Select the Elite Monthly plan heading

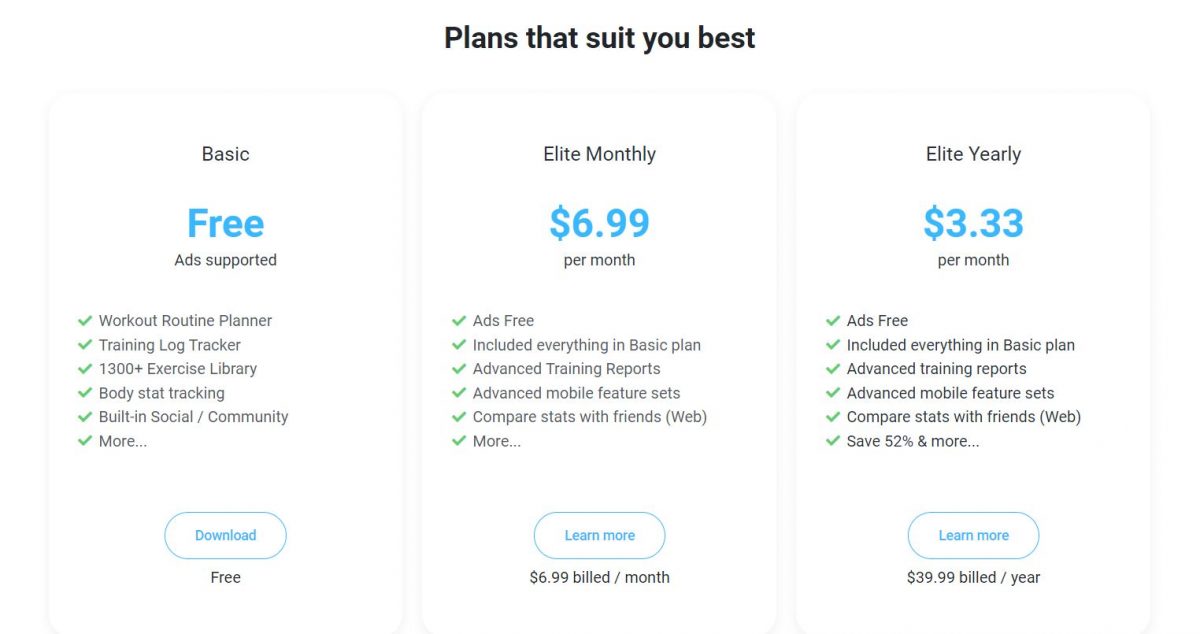(x=599, y=153)
